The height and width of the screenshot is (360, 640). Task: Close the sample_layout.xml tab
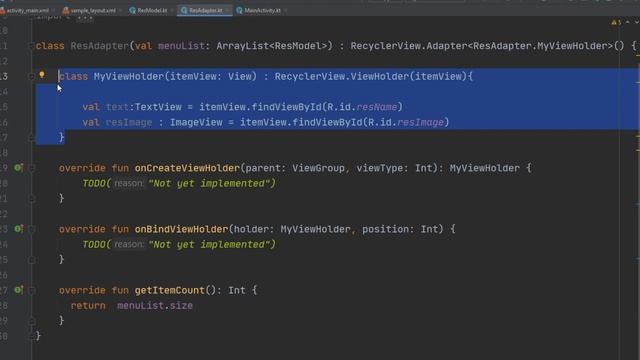pos(120,10)
